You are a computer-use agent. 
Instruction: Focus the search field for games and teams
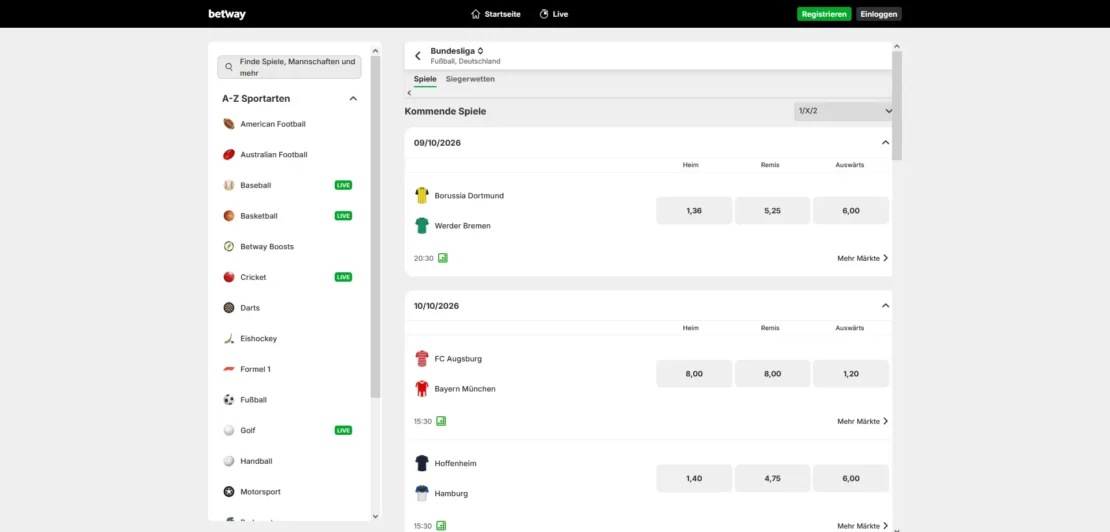(289, 67)
